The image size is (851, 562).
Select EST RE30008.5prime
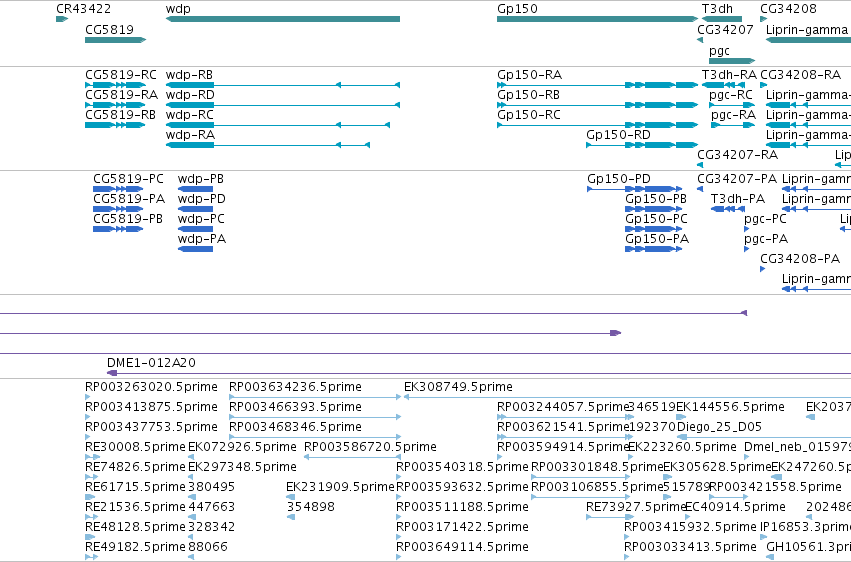[93, 457]
